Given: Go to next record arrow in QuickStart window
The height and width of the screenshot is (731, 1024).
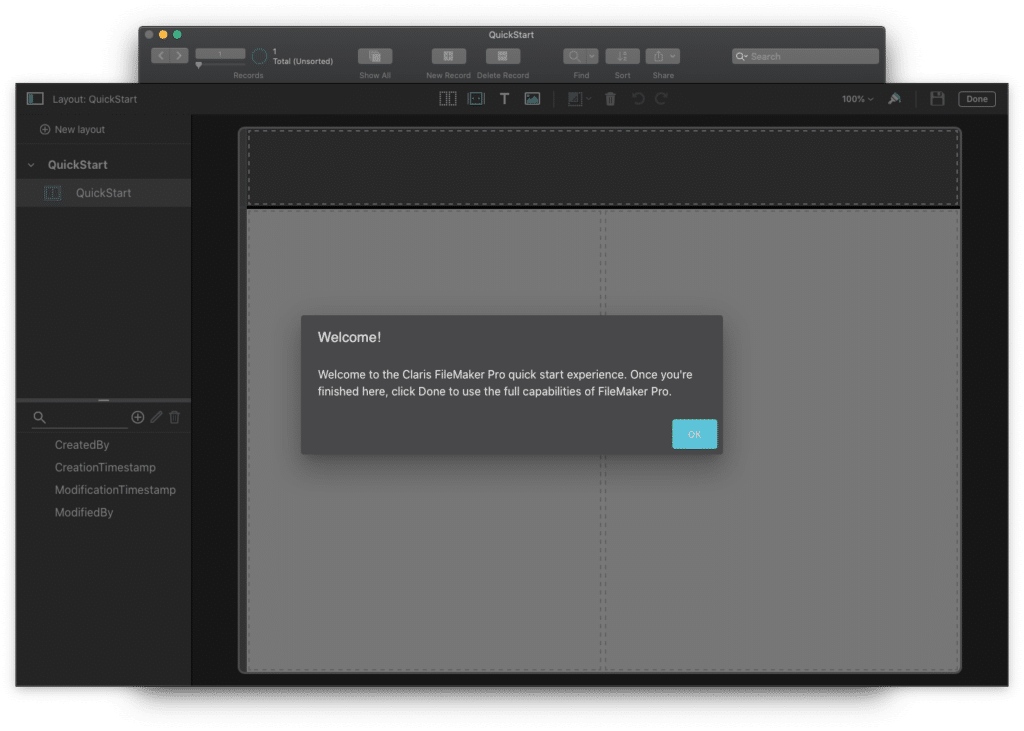Looking at the screenshot, I should (179, 56).
